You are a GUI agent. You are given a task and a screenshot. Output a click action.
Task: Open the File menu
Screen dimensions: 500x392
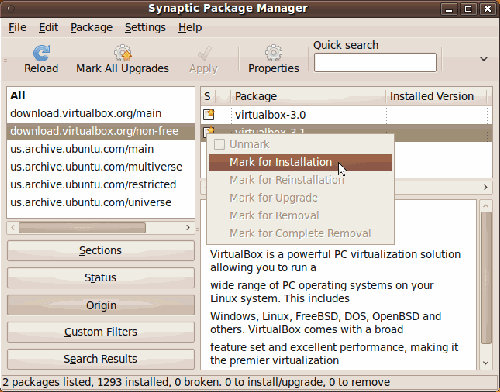pyautogui.click(x=17, y=27)
